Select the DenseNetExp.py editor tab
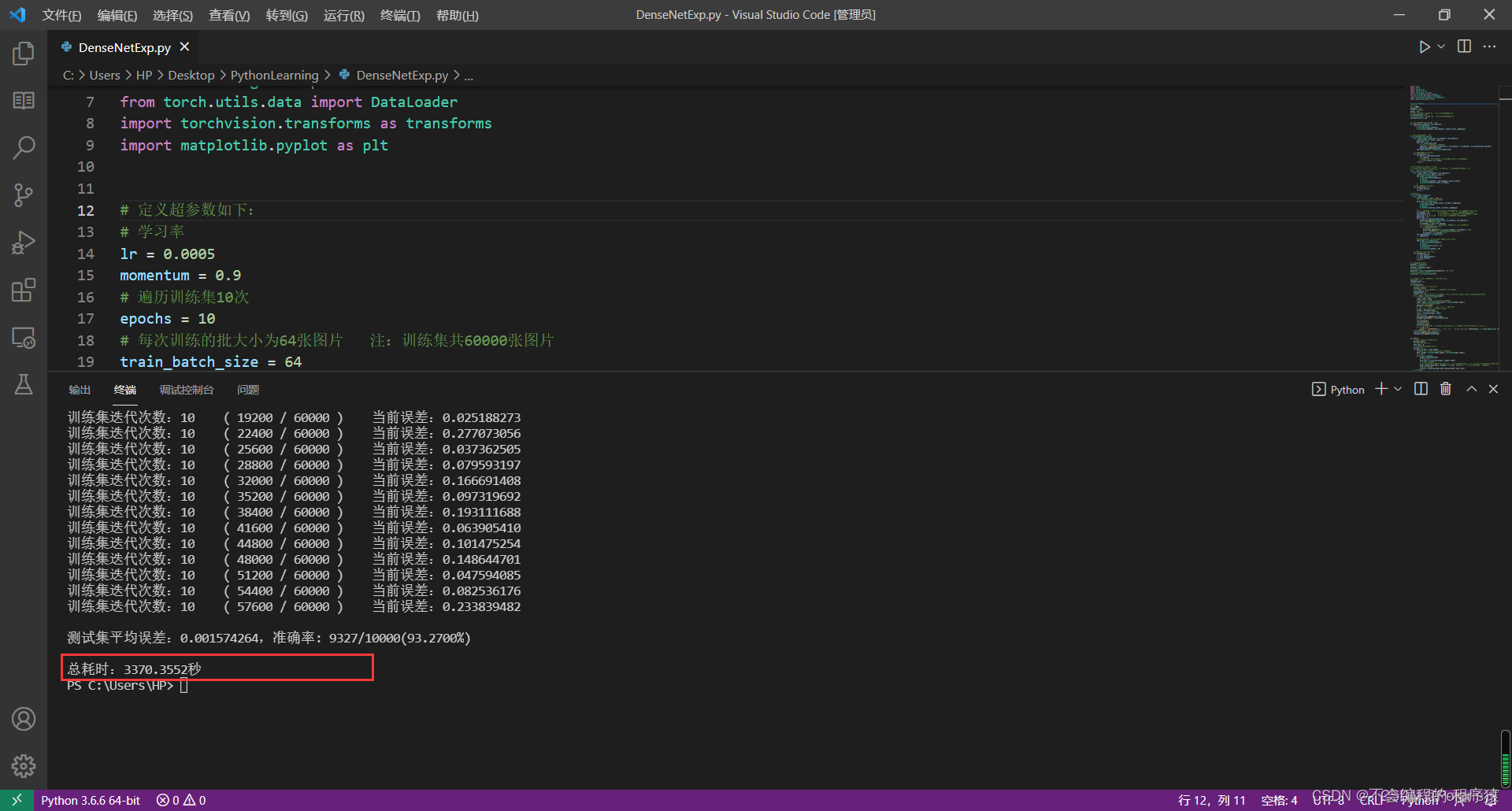This screenshot has height=811, width=1512. coord(124,47)
